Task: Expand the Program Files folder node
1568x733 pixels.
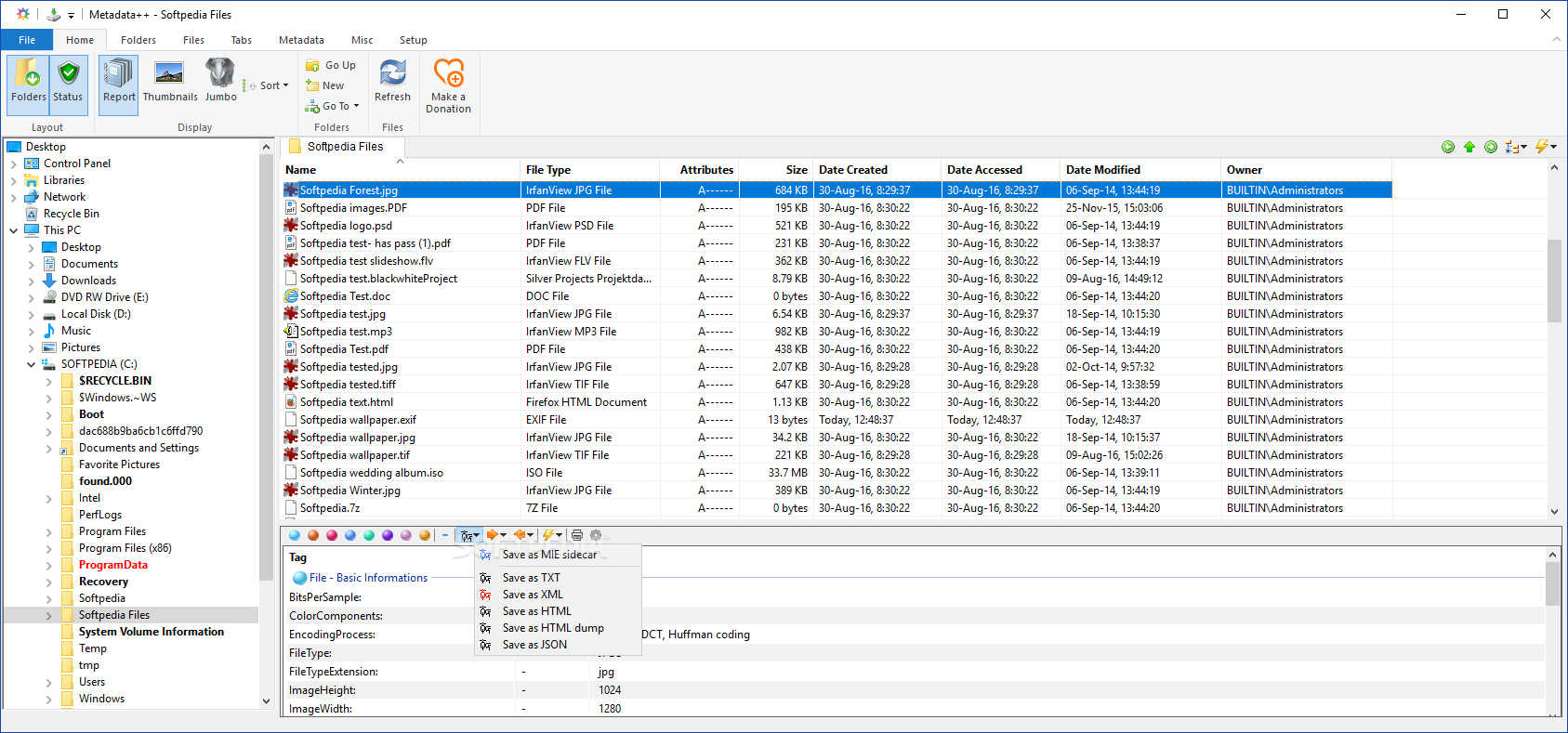Action: [x=49, y=531]
